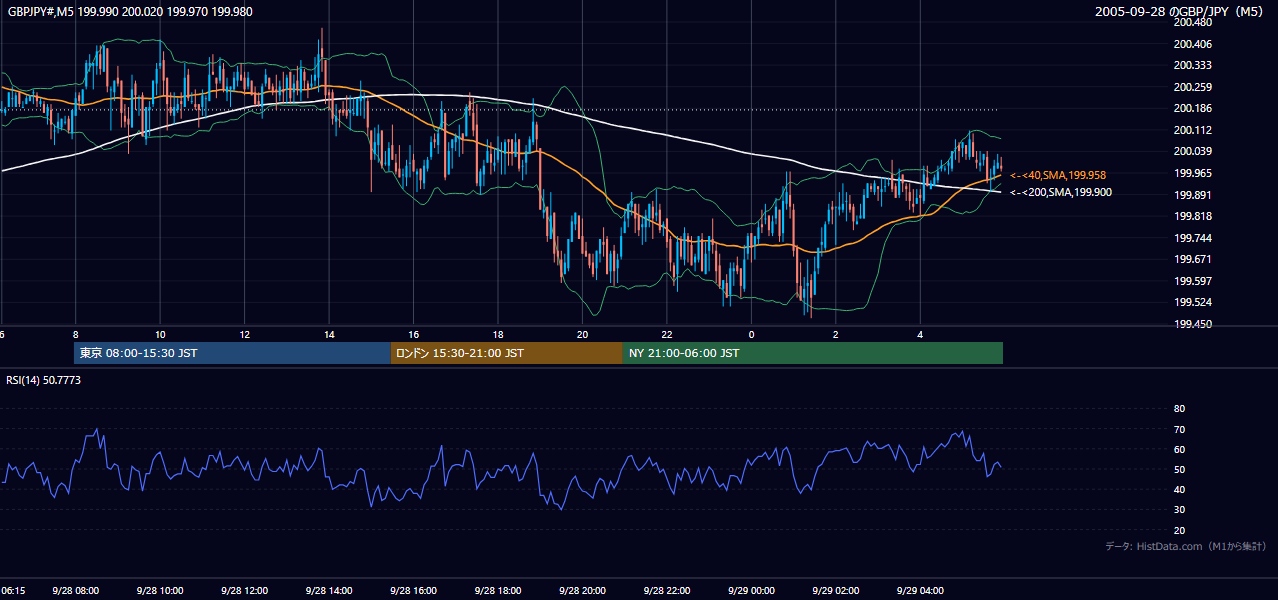Click the 200.406 price axis label
The width and height of the screenshot is (1278, 600).
coord(1192,44)
